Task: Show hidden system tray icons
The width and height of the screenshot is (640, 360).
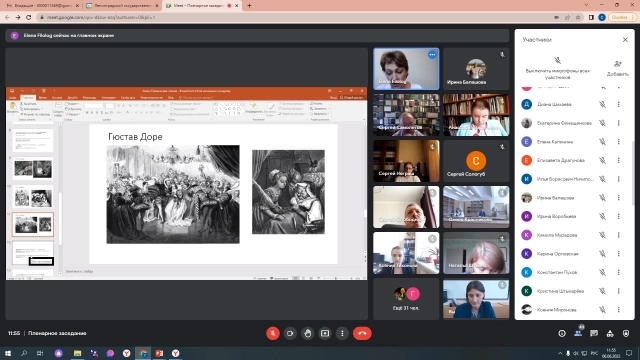Action: pos(560,353)
